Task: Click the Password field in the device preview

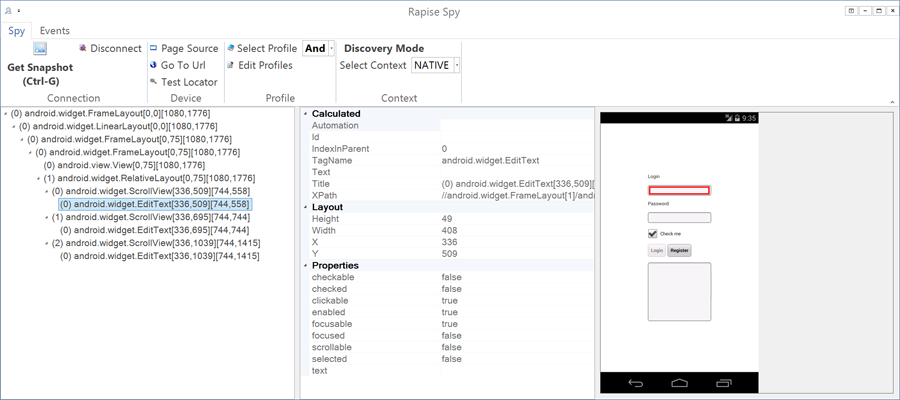Action: [679, 218]
